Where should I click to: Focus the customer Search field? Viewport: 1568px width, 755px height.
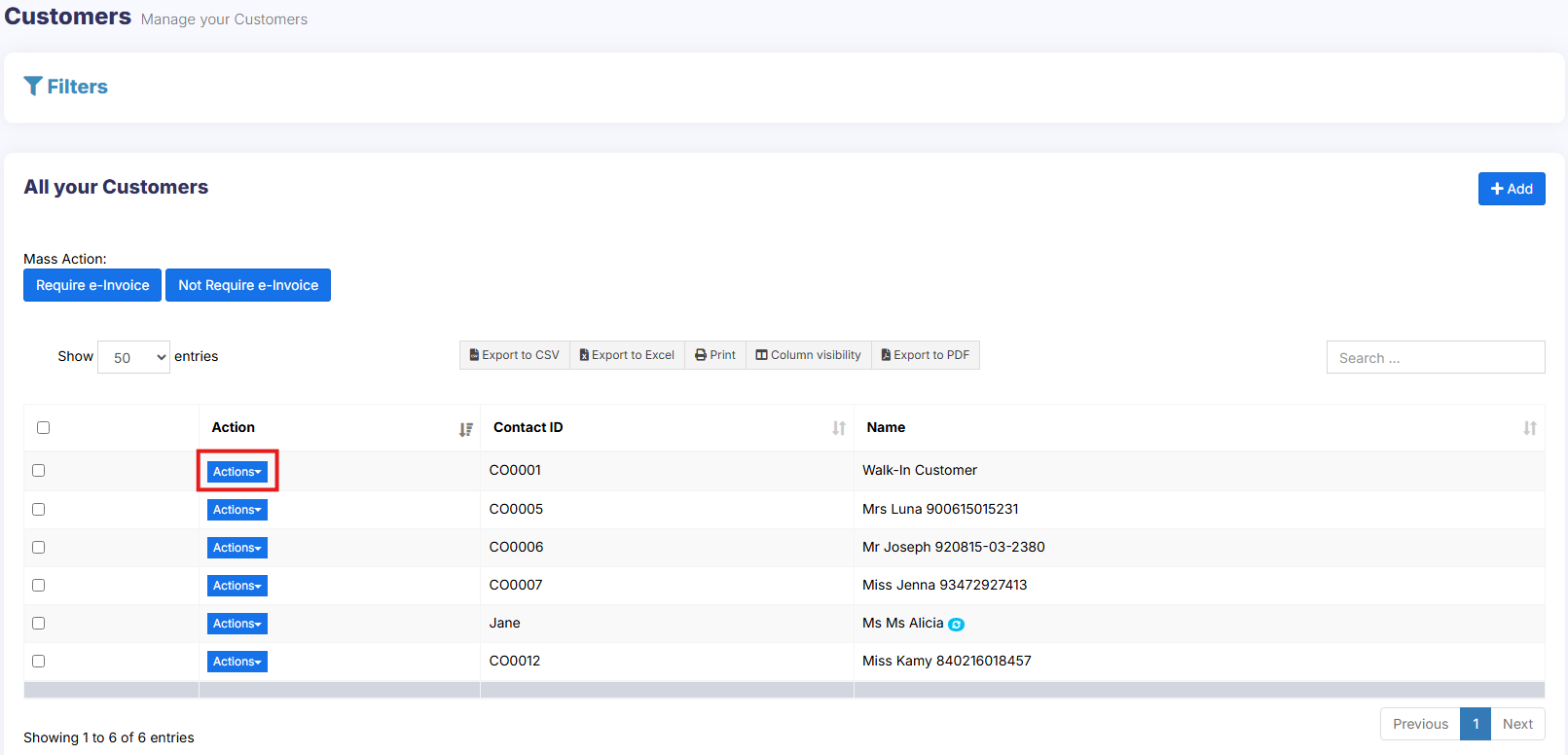[1435, 358]
